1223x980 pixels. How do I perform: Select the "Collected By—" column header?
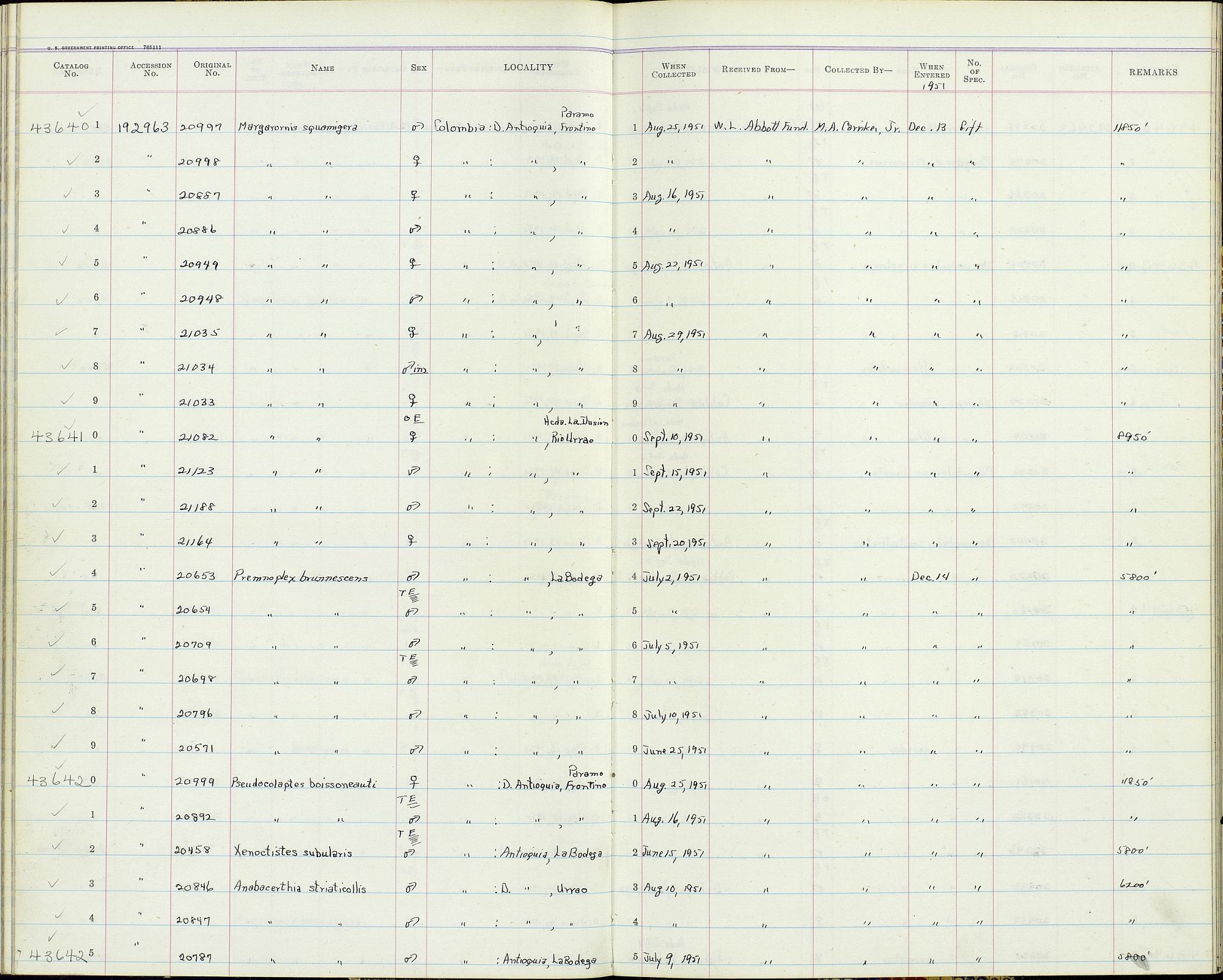click(x=859, y=70)
